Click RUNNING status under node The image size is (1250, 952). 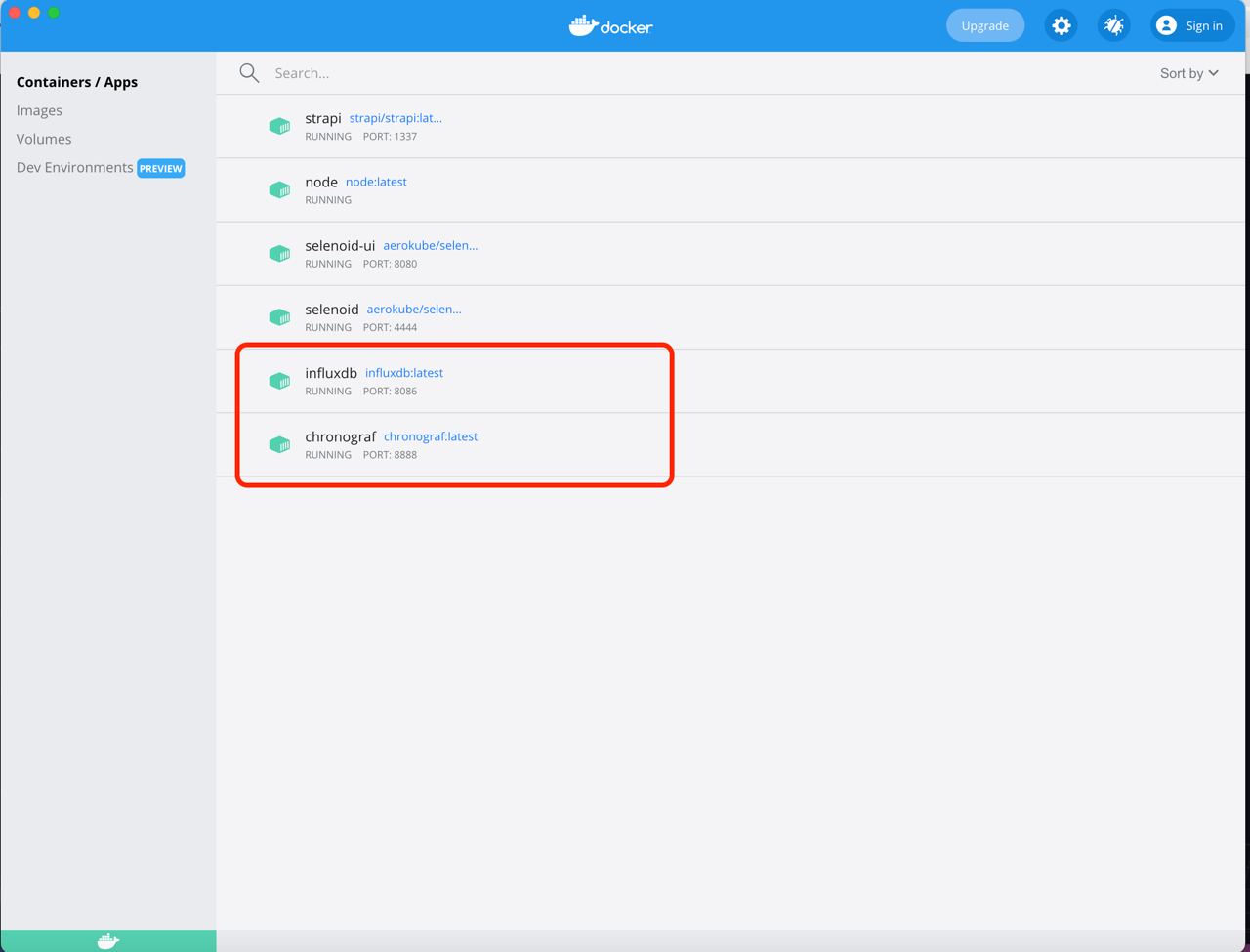328,200
